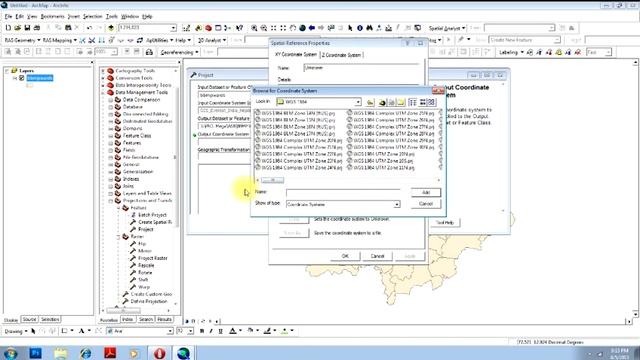This screenshot has height=360, width=640.
Task: Click the Full Extent globe icon
Action: (302, 28)
